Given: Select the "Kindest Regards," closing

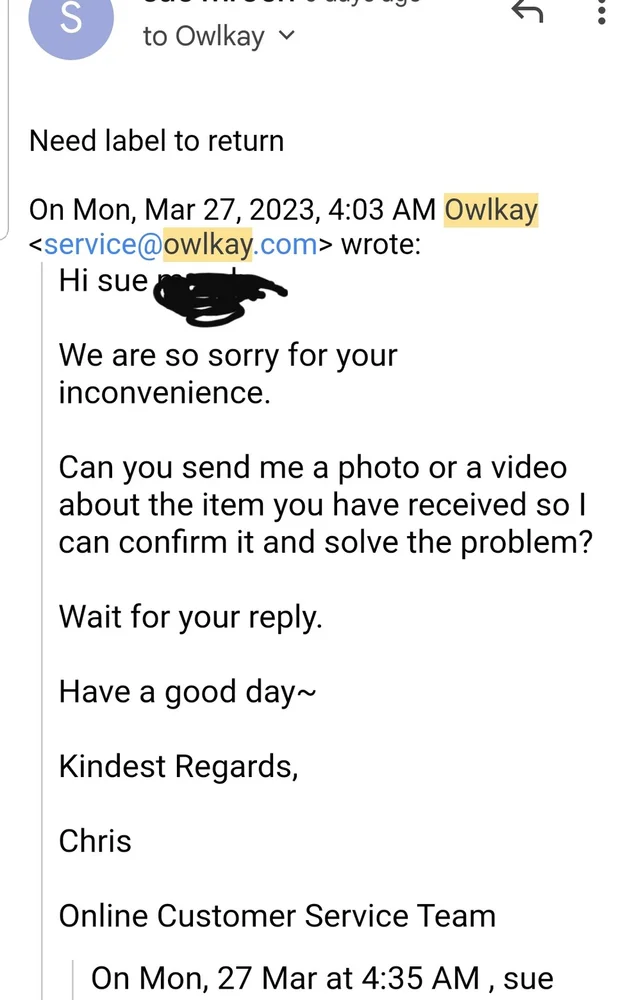Looking at the screenshot, I should (178, 766).
